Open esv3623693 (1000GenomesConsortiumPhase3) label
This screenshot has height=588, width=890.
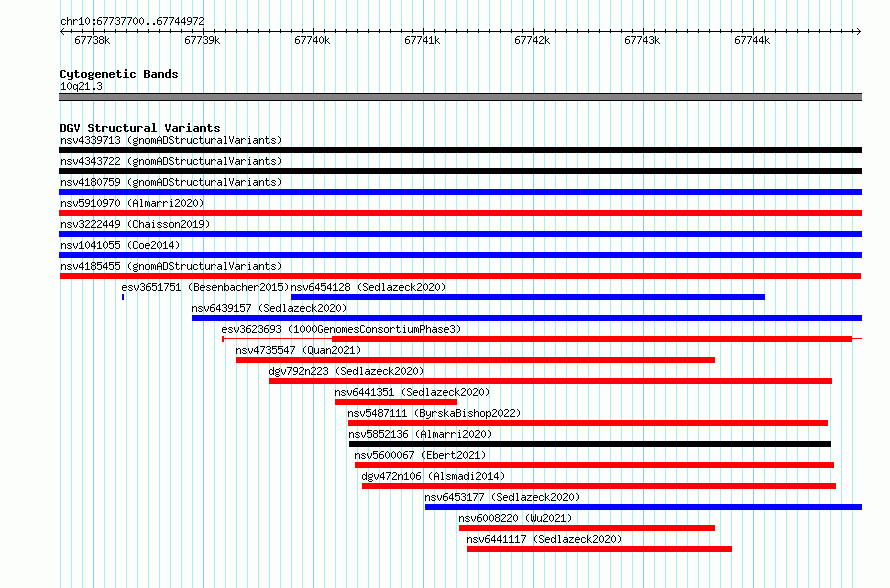tap(341, 329)
